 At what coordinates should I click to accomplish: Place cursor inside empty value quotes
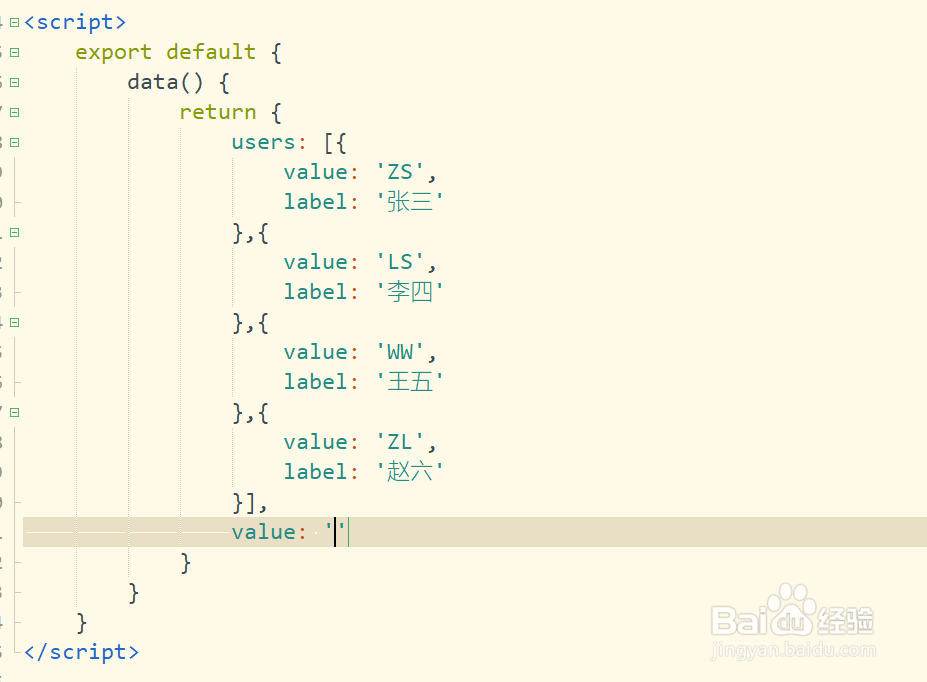(335, 532)
